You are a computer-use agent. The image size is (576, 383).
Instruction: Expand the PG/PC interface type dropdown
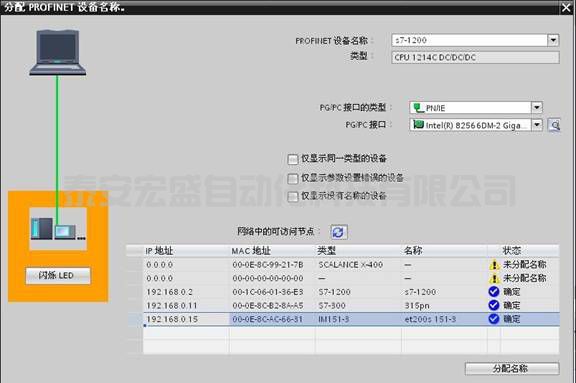click(537, 108)
